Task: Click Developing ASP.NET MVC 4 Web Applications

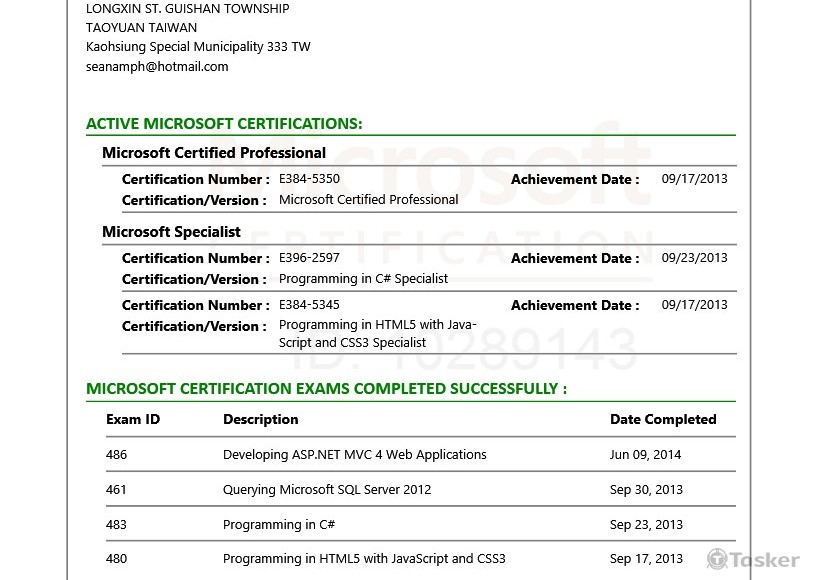Action: tap(354, 455)
